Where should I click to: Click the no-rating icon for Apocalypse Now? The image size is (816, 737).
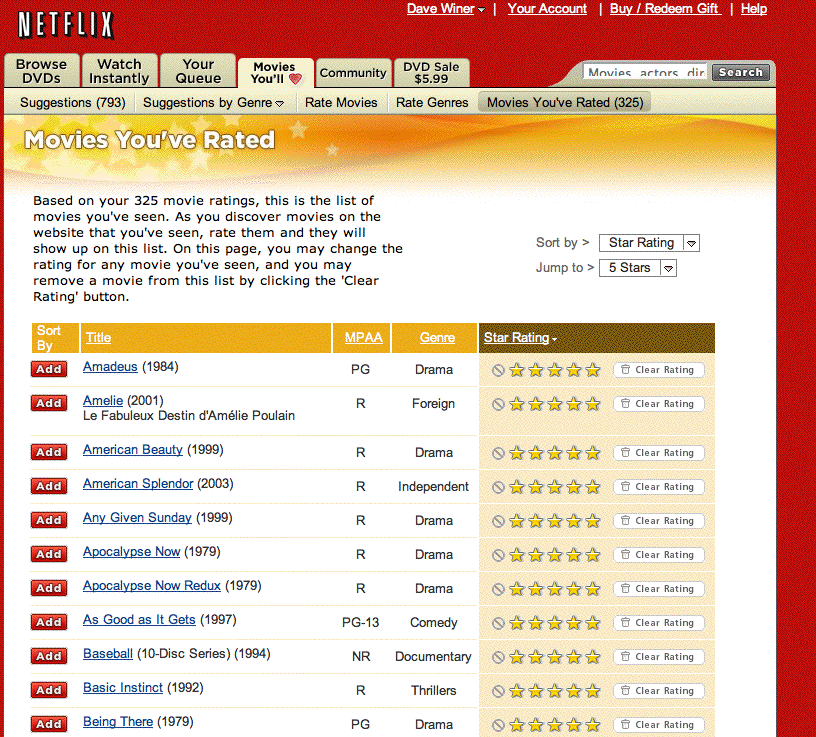coord(498,555)
